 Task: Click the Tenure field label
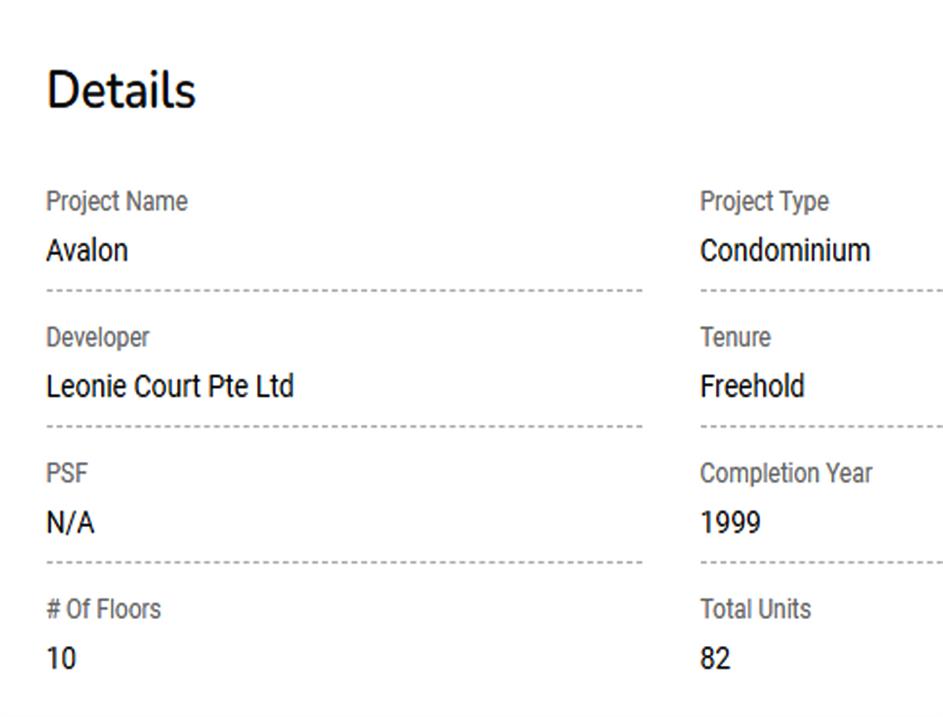[735, 337]
